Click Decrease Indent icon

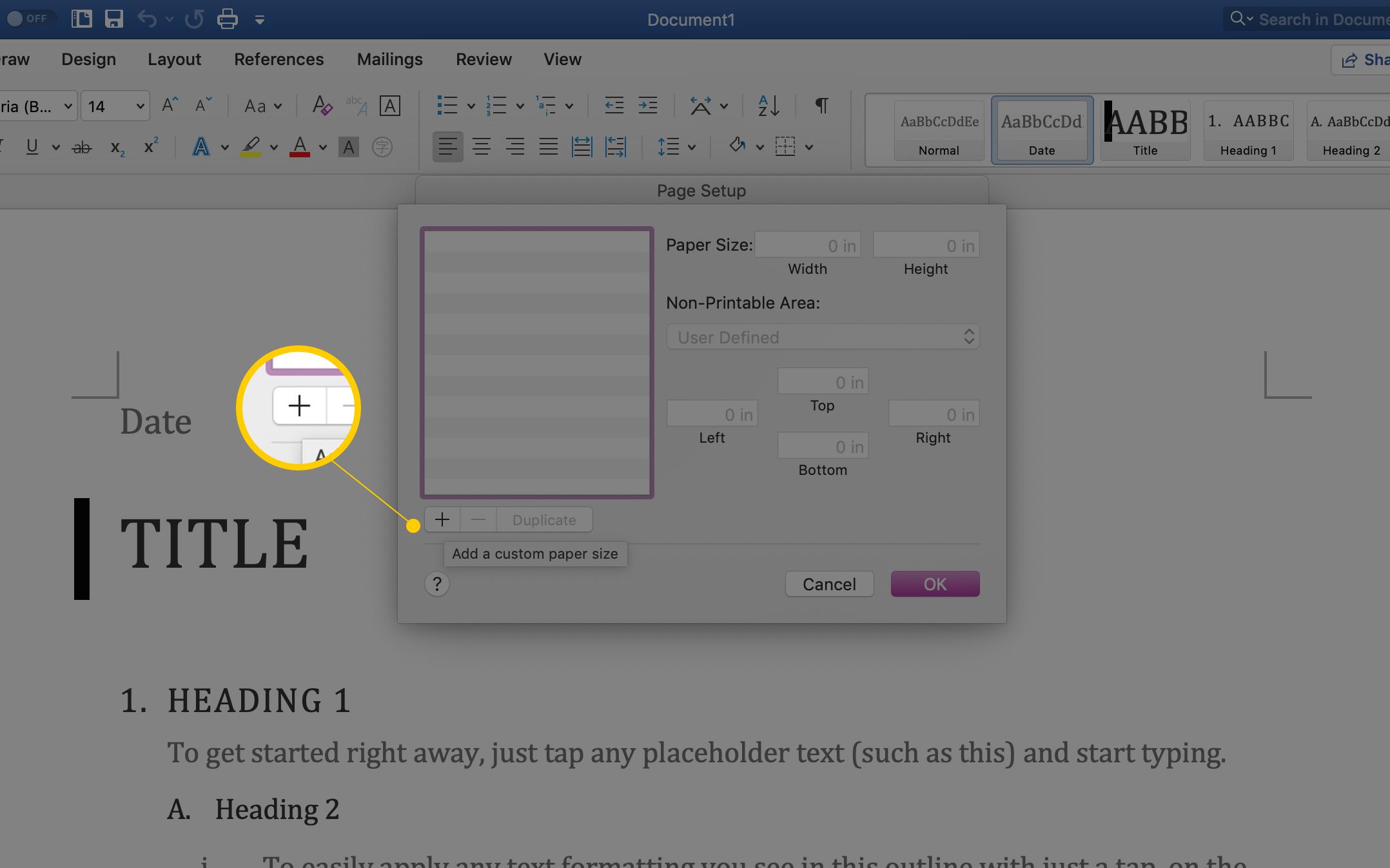[614, 105]
